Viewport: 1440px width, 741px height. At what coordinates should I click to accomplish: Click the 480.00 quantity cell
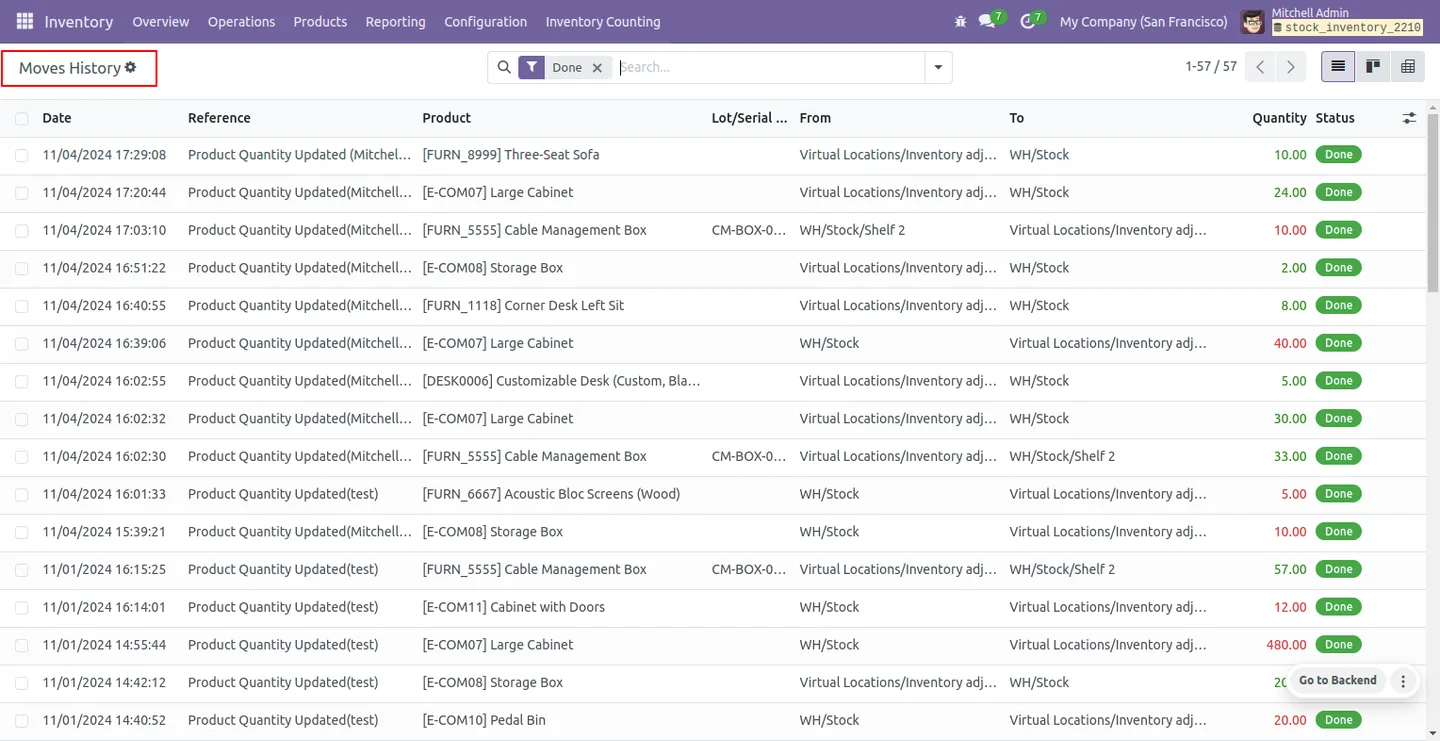[x=1286, y=645]
